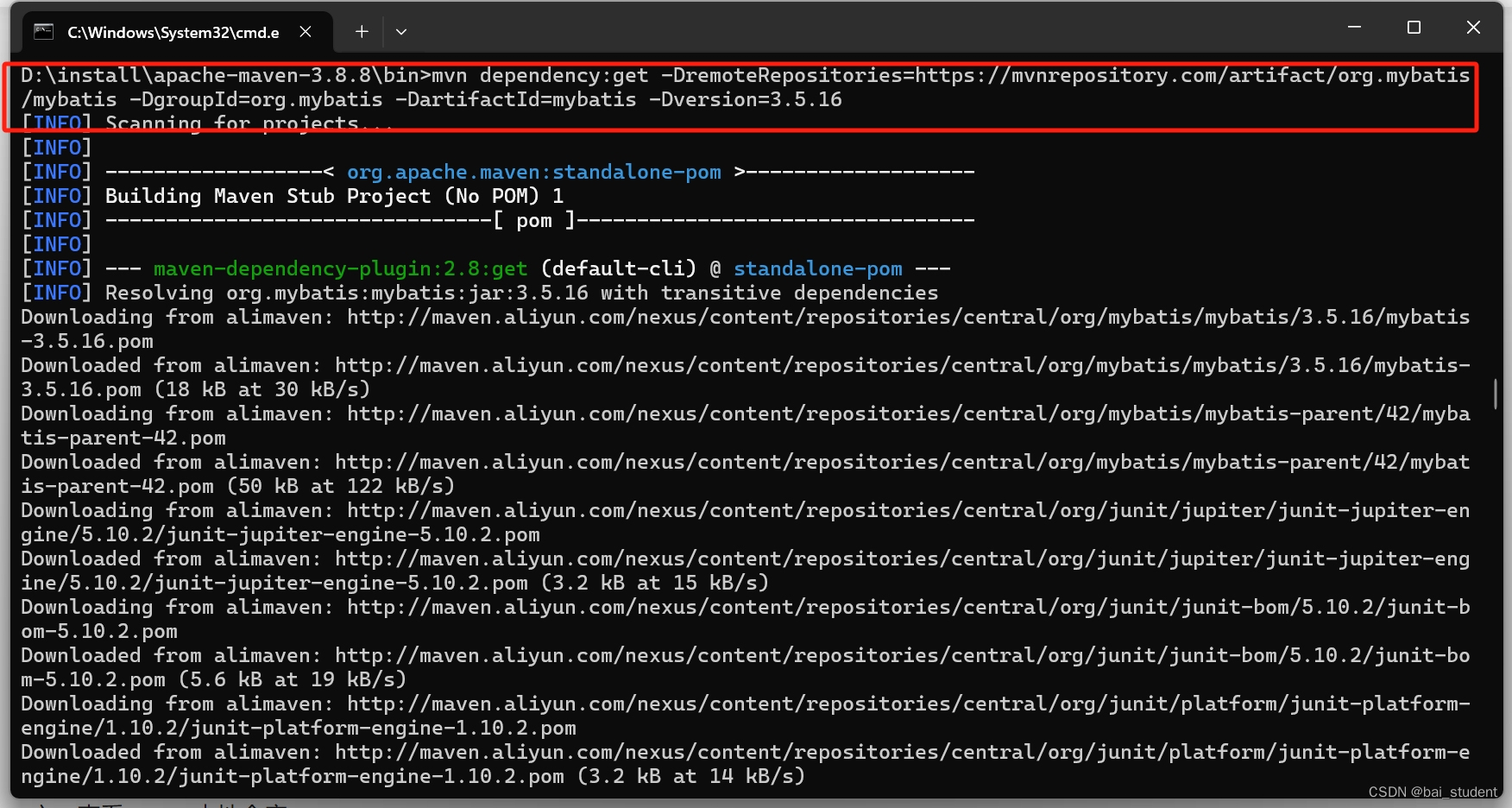The height and width of the screenshot is (808, 1512).
Task: Click 'Building Maven Stub Project (No POM) 1' line
Action: pos(335,196)
